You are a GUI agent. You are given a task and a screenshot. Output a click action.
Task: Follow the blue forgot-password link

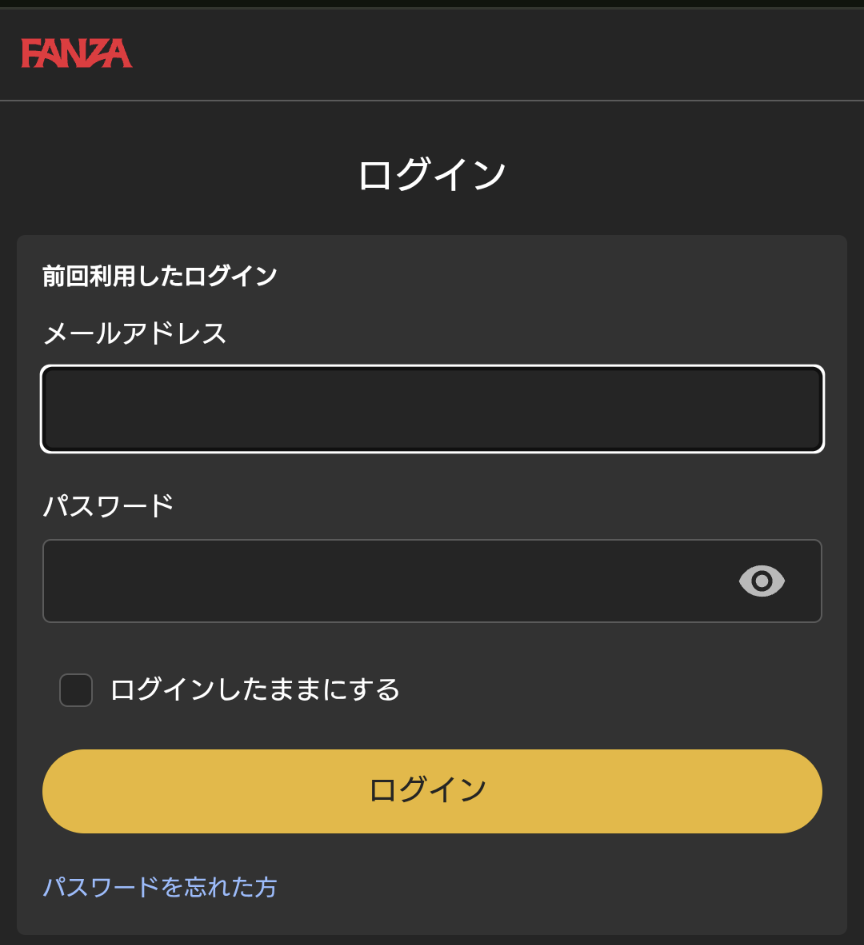[x=160, y=887]
